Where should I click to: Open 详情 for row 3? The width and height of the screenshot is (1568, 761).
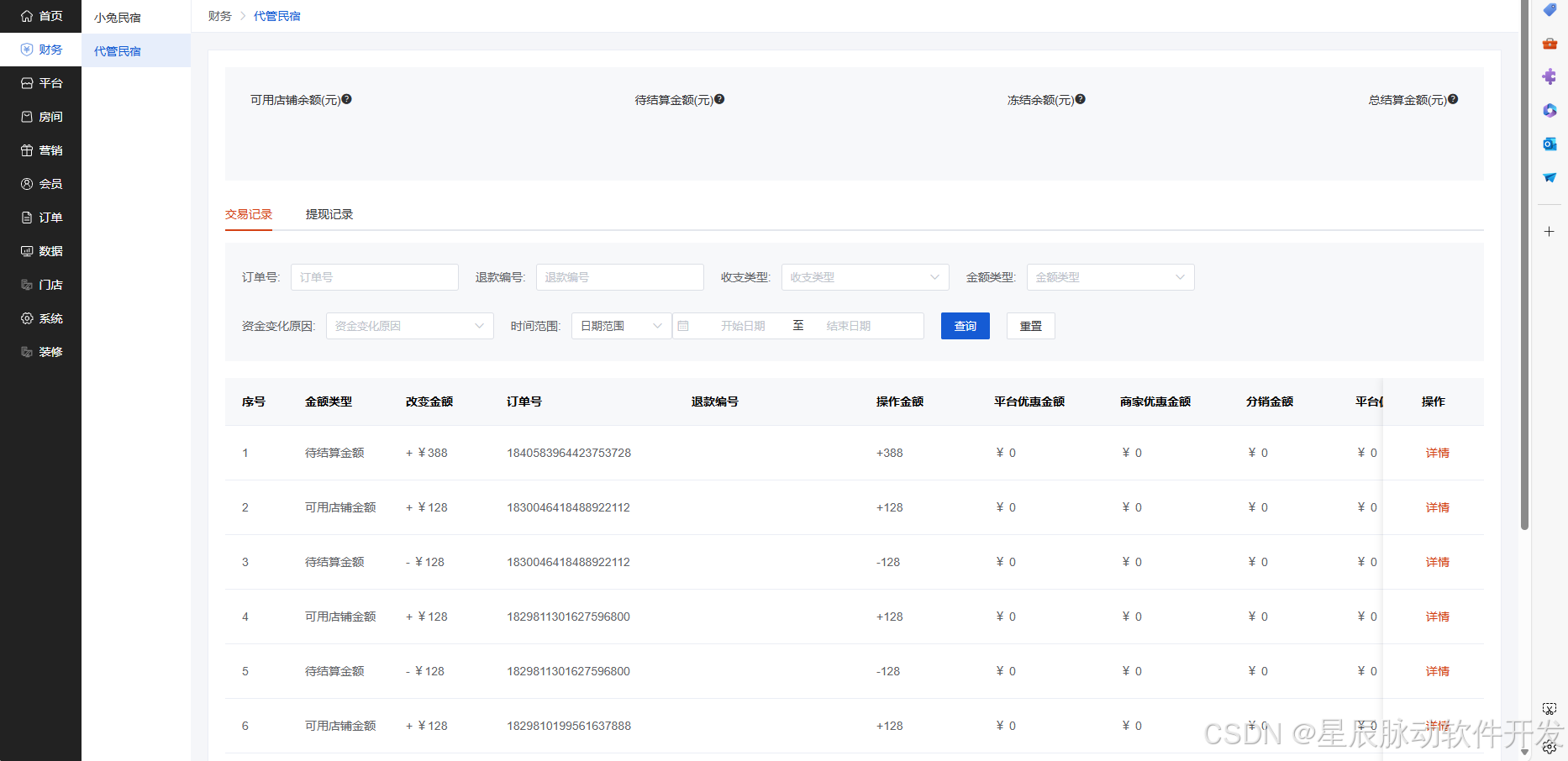click(1438, 562)
